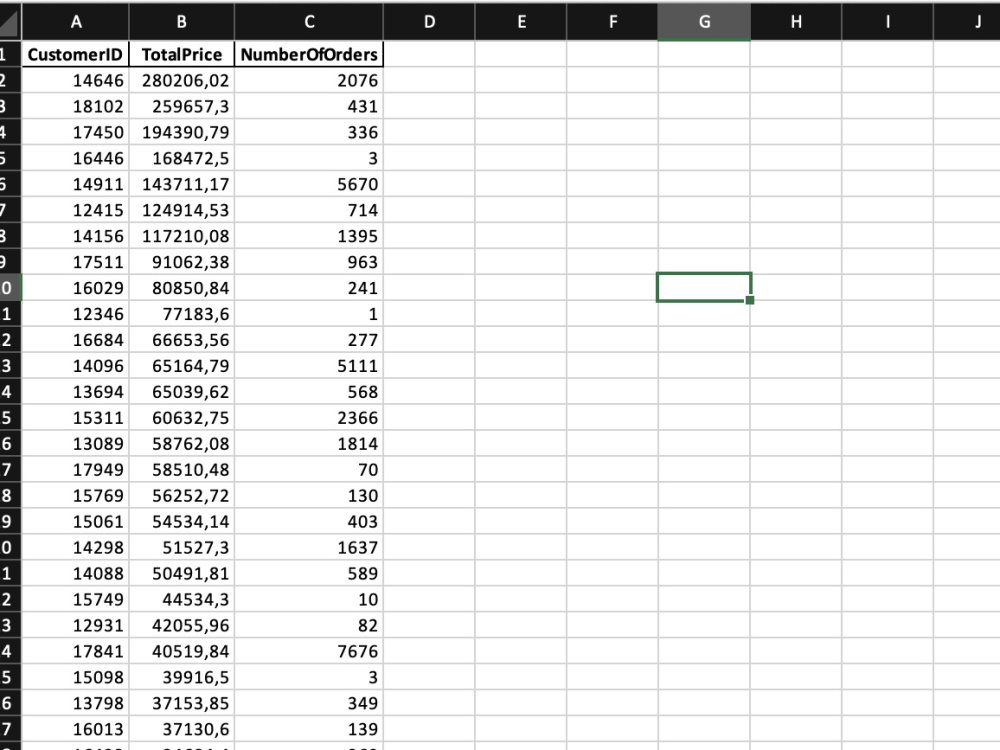Select cell with CustomerID 14646
This screenshot has width=1000, height=750.
pyautogui.click(x=75, y=80)
